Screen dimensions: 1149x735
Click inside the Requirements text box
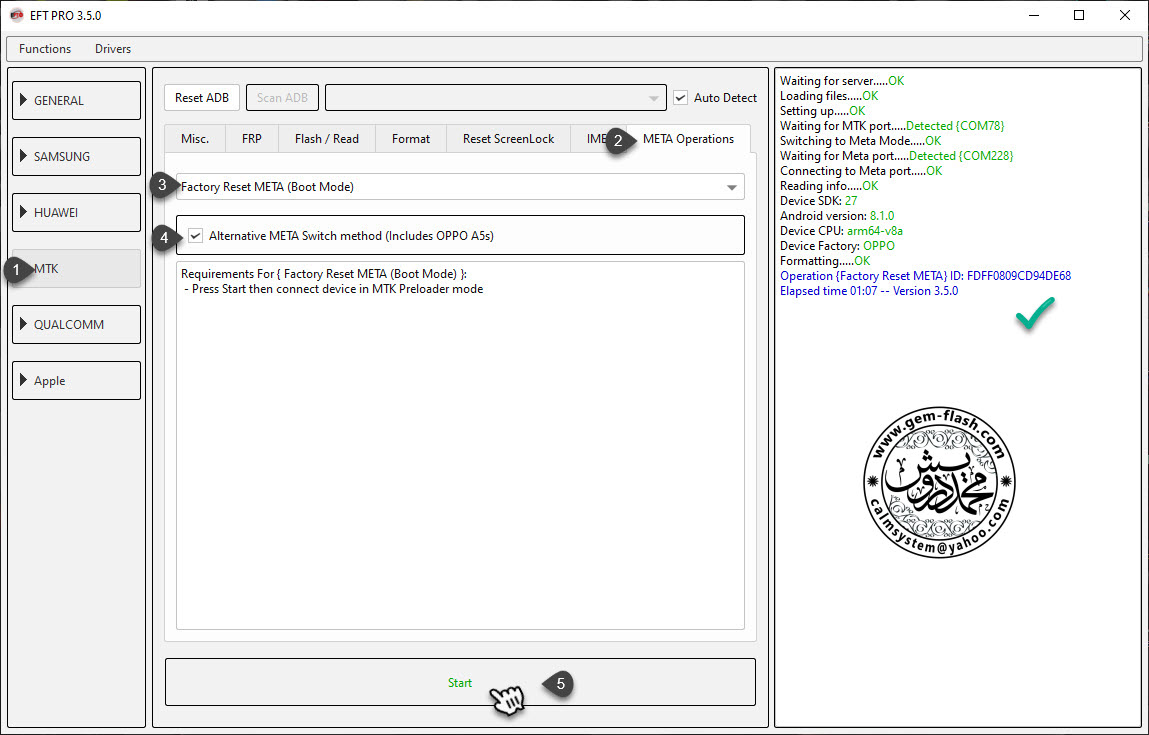pyautogui.click(x=460, y=446)
